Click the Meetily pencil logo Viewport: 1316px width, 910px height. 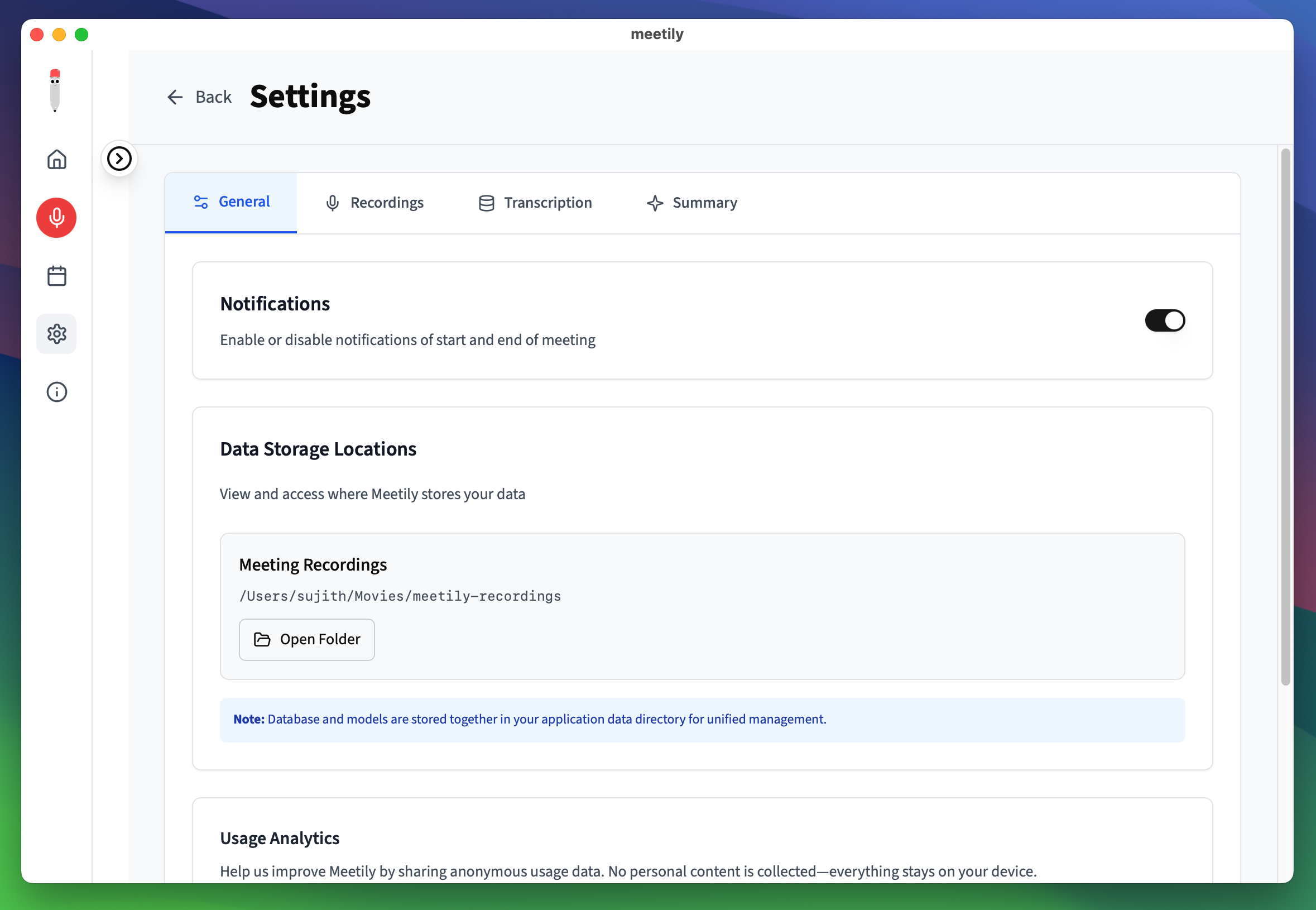55,89
